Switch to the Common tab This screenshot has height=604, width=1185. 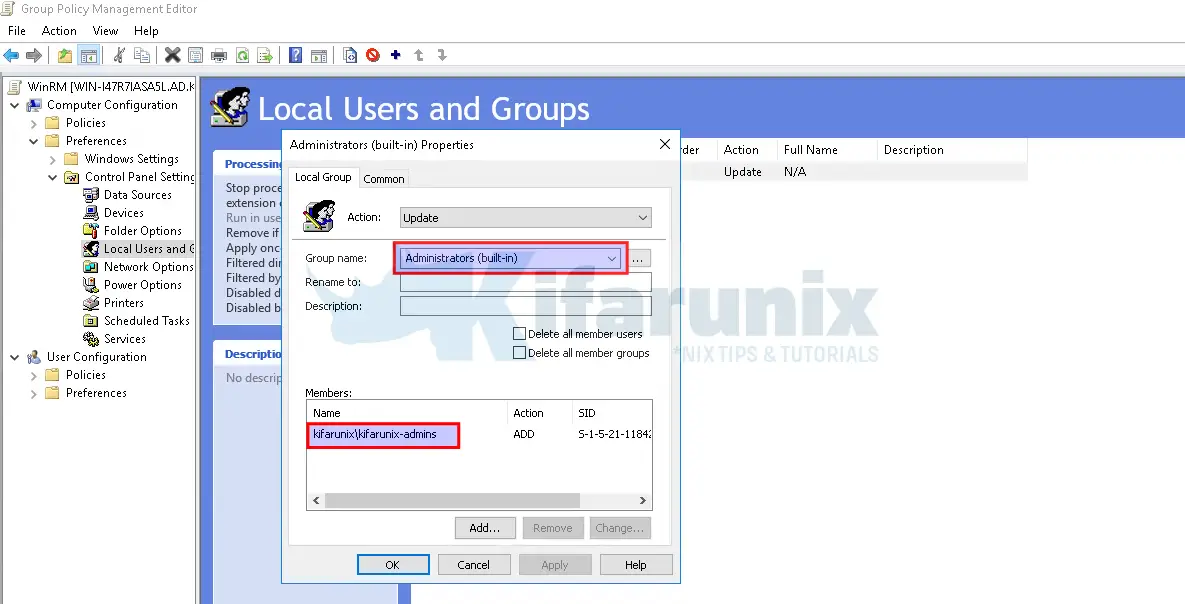[x=384, y=178]
